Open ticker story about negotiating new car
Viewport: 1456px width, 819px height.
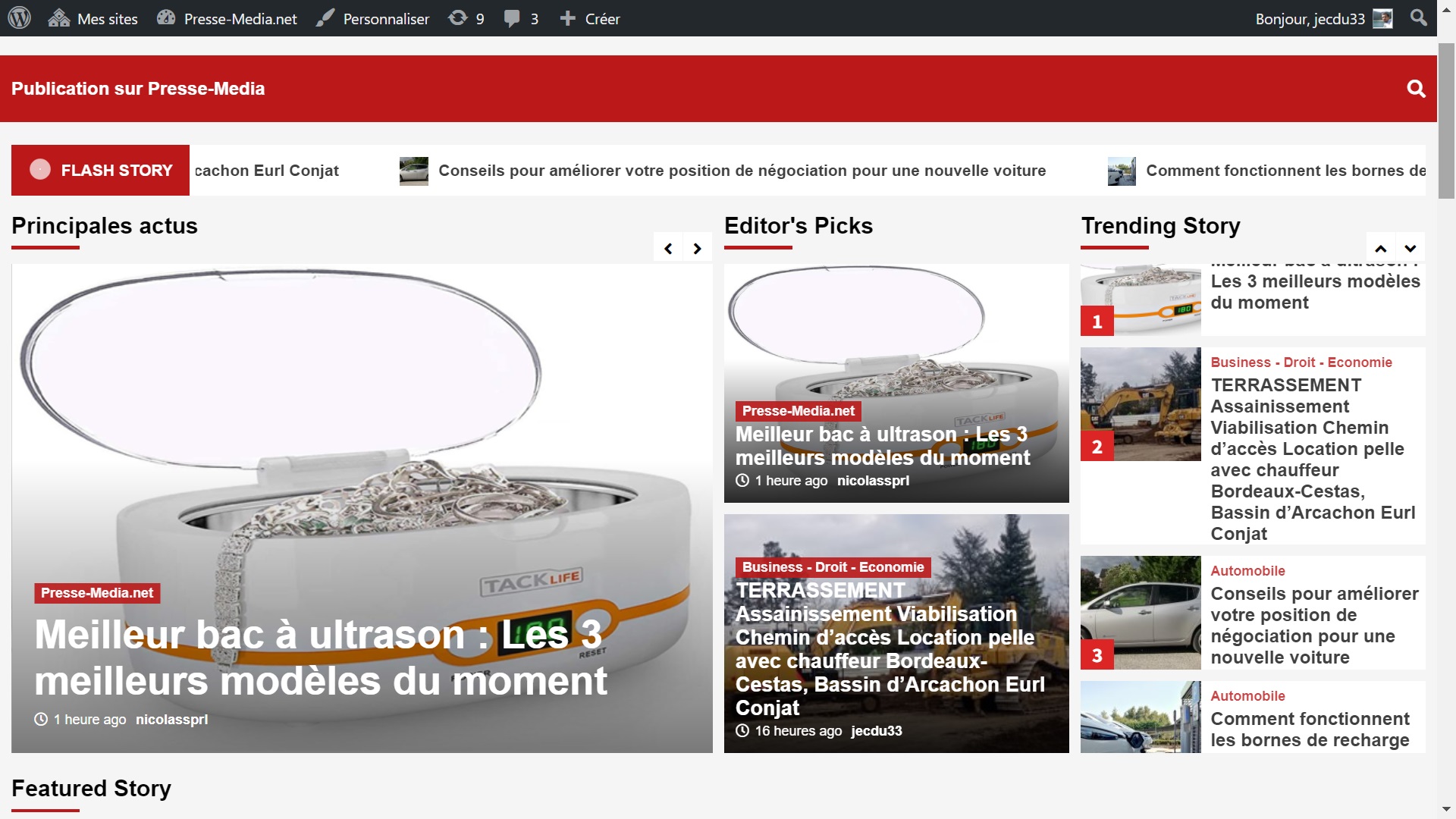(742, 171)
